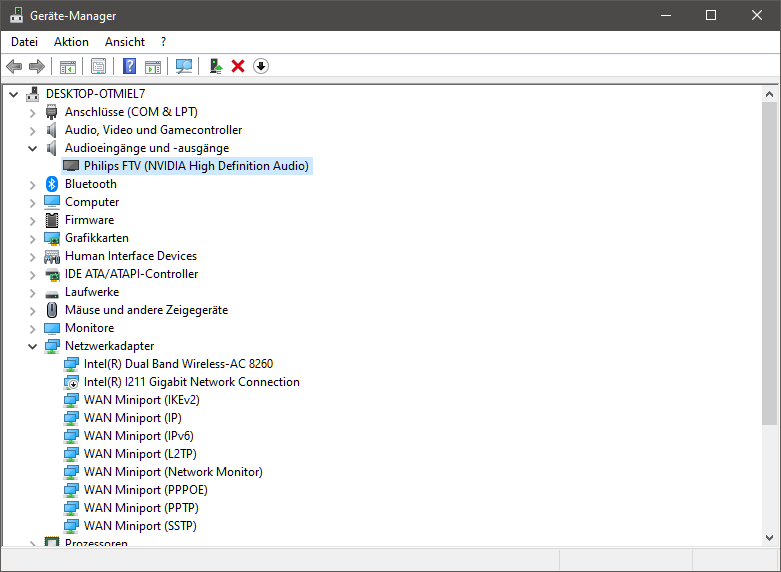Toggle the action pane toolbar icon
Viewport: 781px width, 572px height.
(153, 66)
